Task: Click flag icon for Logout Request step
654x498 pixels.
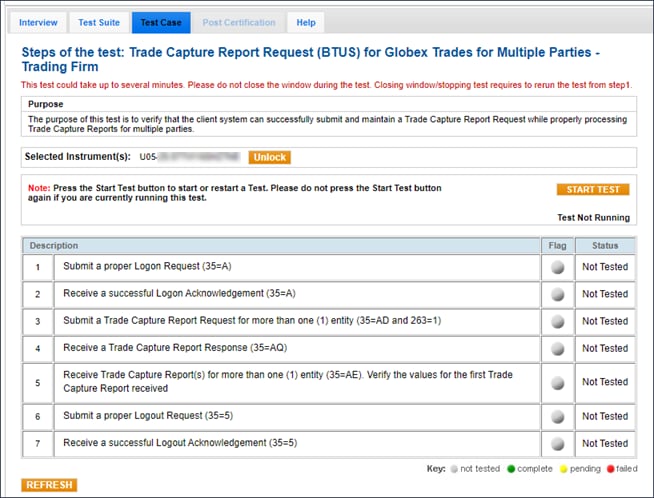Action: click(x=557, y=416)
